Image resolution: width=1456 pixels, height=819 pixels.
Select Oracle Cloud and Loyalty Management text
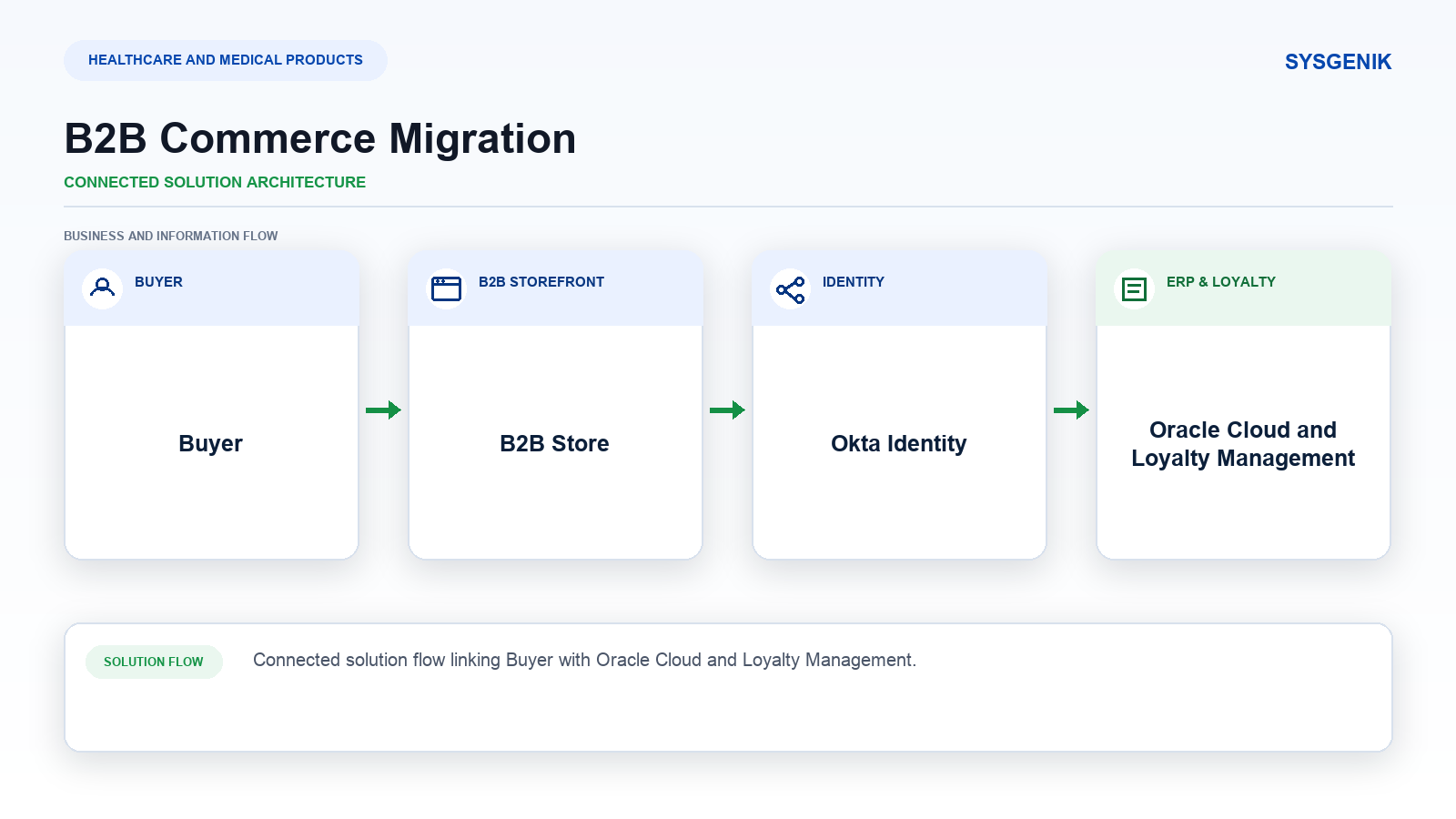(x=1243, y=444)
